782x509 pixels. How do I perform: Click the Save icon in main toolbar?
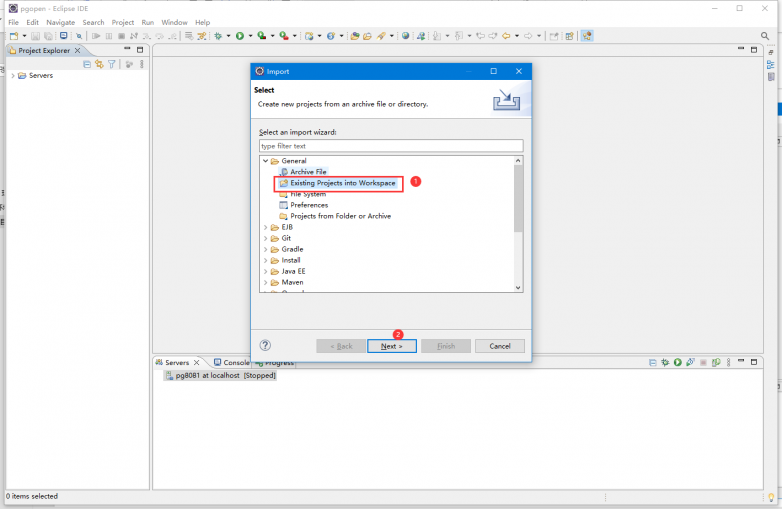(34, 36)
